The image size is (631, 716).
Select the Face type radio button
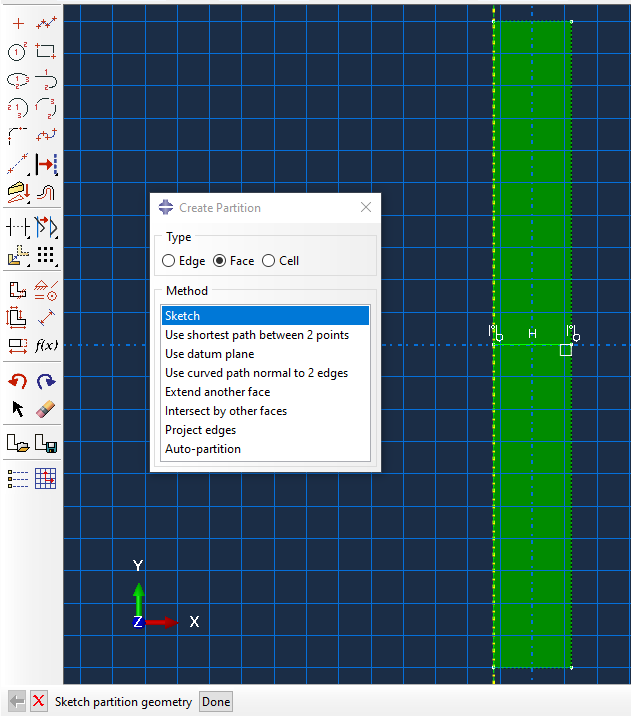pos(220,261)
